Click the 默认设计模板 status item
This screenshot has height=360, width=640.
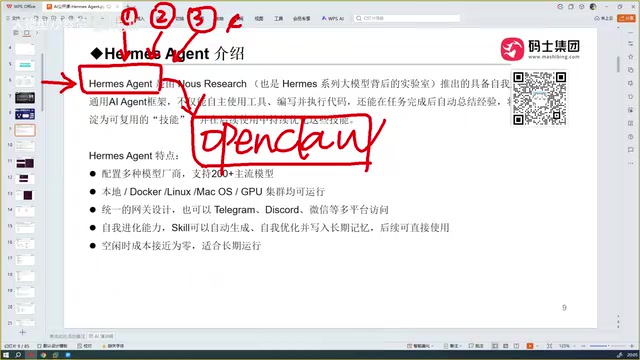click(52, 346)
